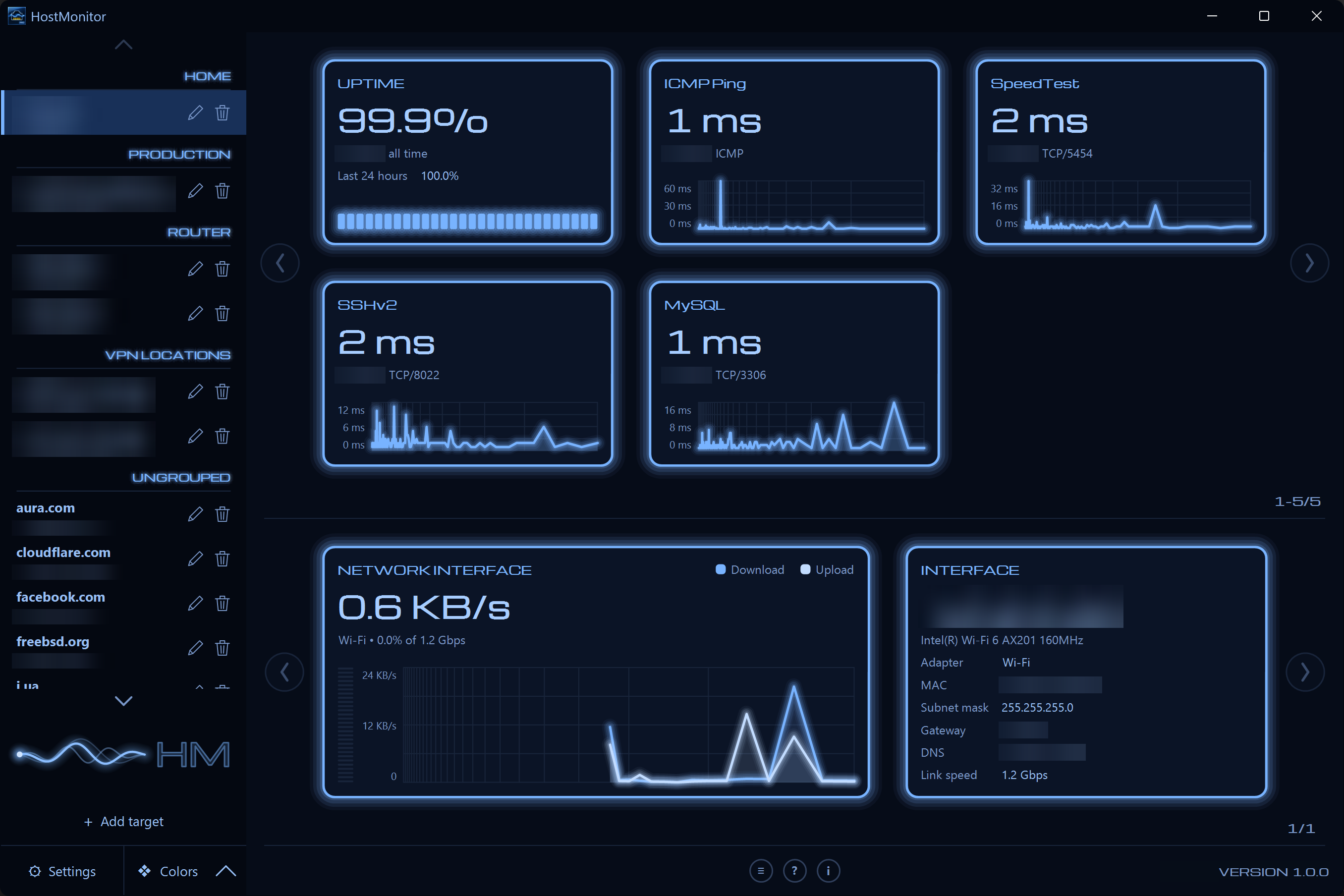Edit the facebook.com target

tap(195, 603)
